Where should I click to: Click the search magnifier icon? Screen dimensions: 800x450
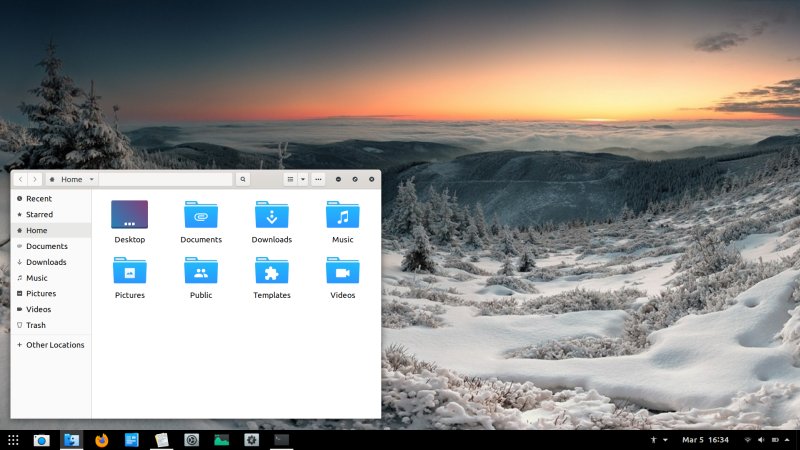[x=242, y=179]
